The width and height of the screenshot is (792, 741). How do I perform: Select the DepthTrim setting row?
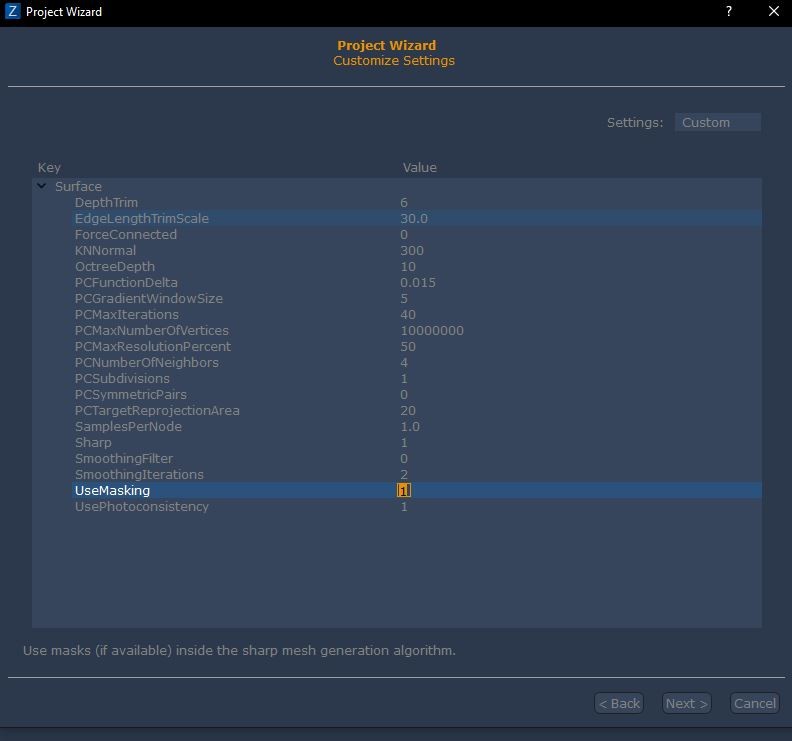pyautogui.click(x=106, y=202)
